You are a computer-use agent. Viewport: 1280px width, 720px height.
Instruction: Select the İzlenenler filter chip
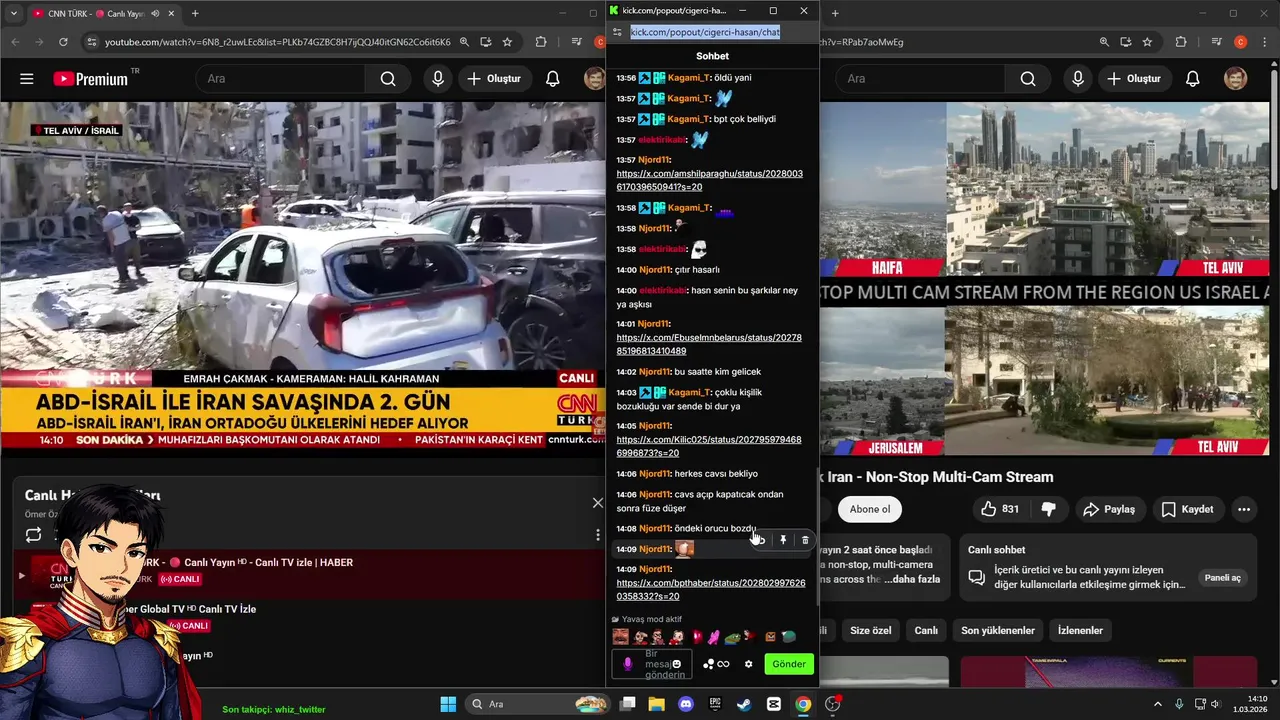point(1080,631)
